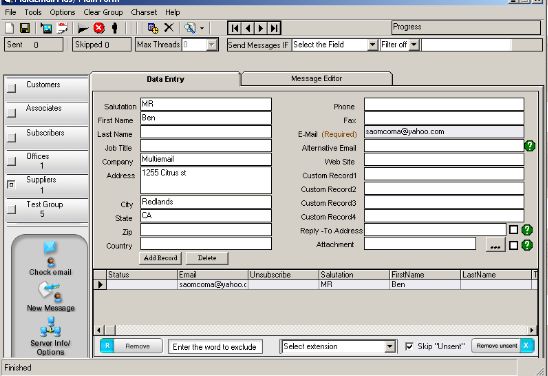
Task: Open the Select extension dropdown
Action: [x=390, y=347]
